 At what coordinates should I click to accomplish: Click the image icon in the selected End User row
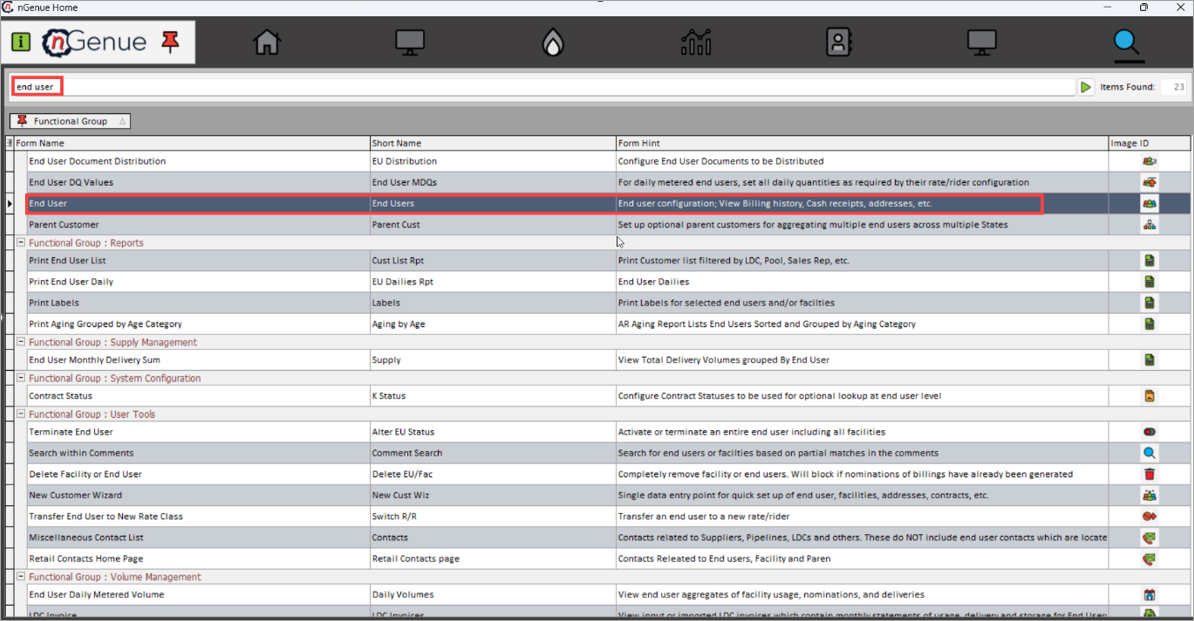[x=1149, y=203]
